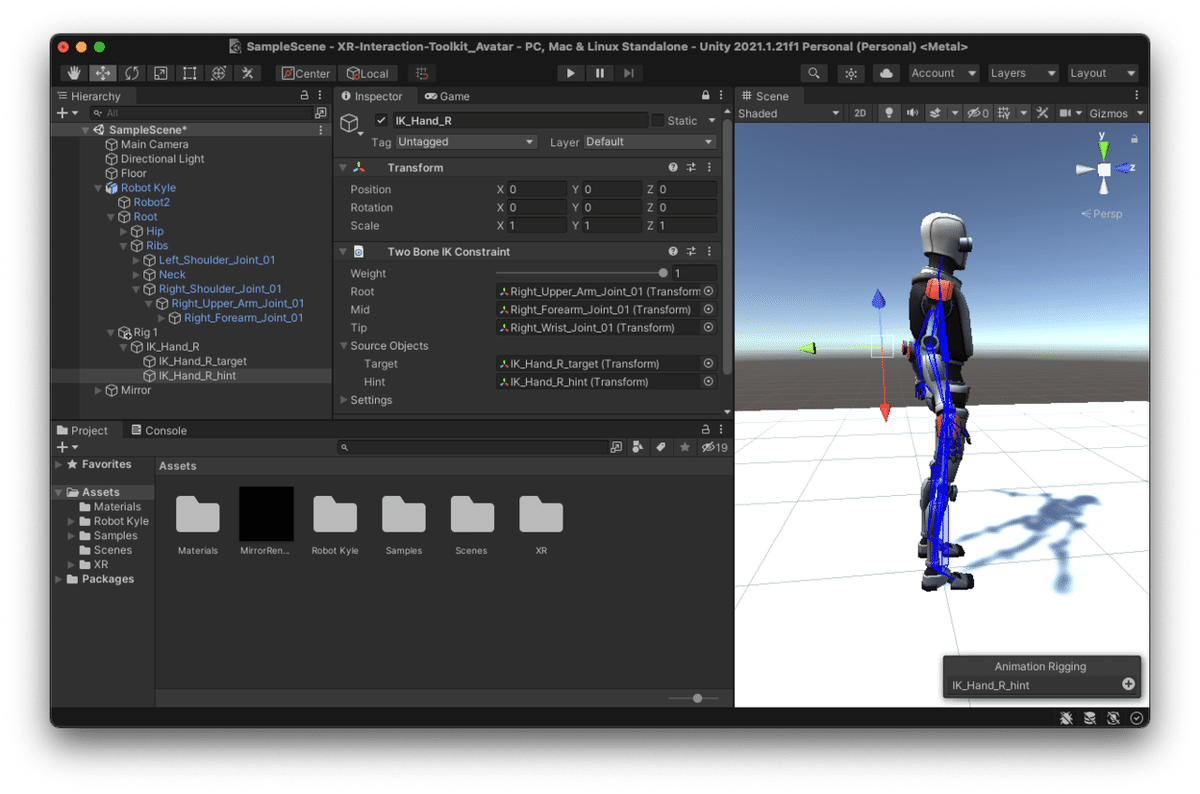
Task: Expand the Hip bone in Hierarchy
Action: pos(124,231)
